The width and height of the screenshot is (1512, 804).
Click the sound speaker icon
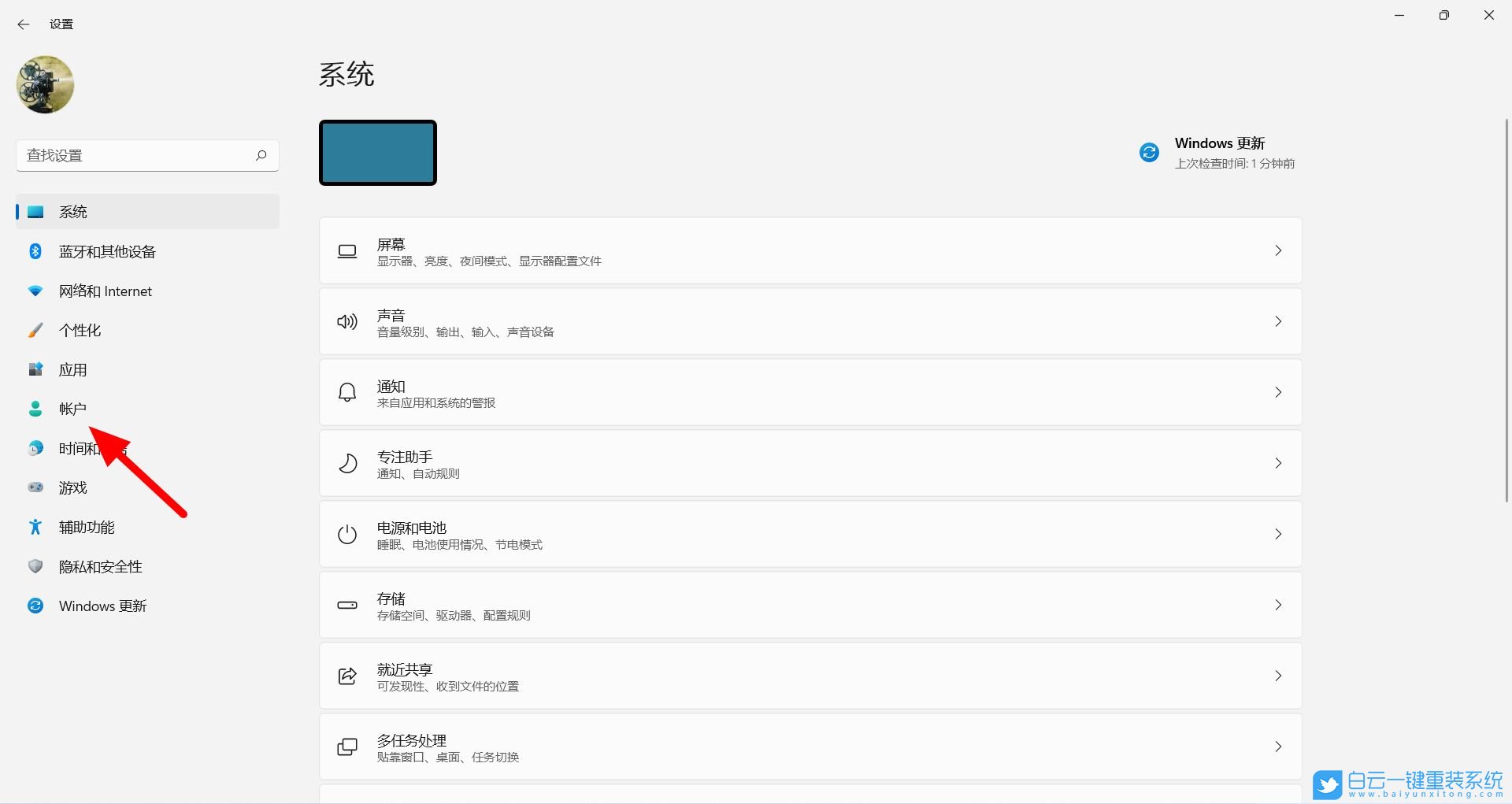coord(347,321)
